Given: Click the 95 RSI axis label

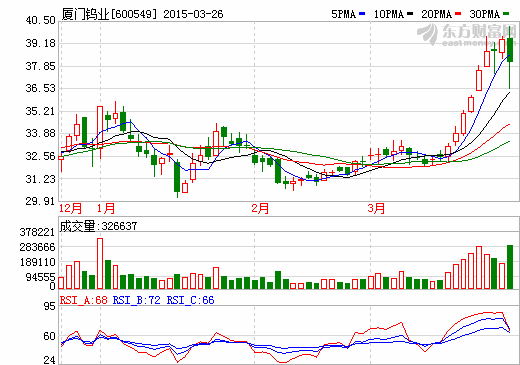Looking at the screenshot, I should pyautogui.click(x=50, y=306).
